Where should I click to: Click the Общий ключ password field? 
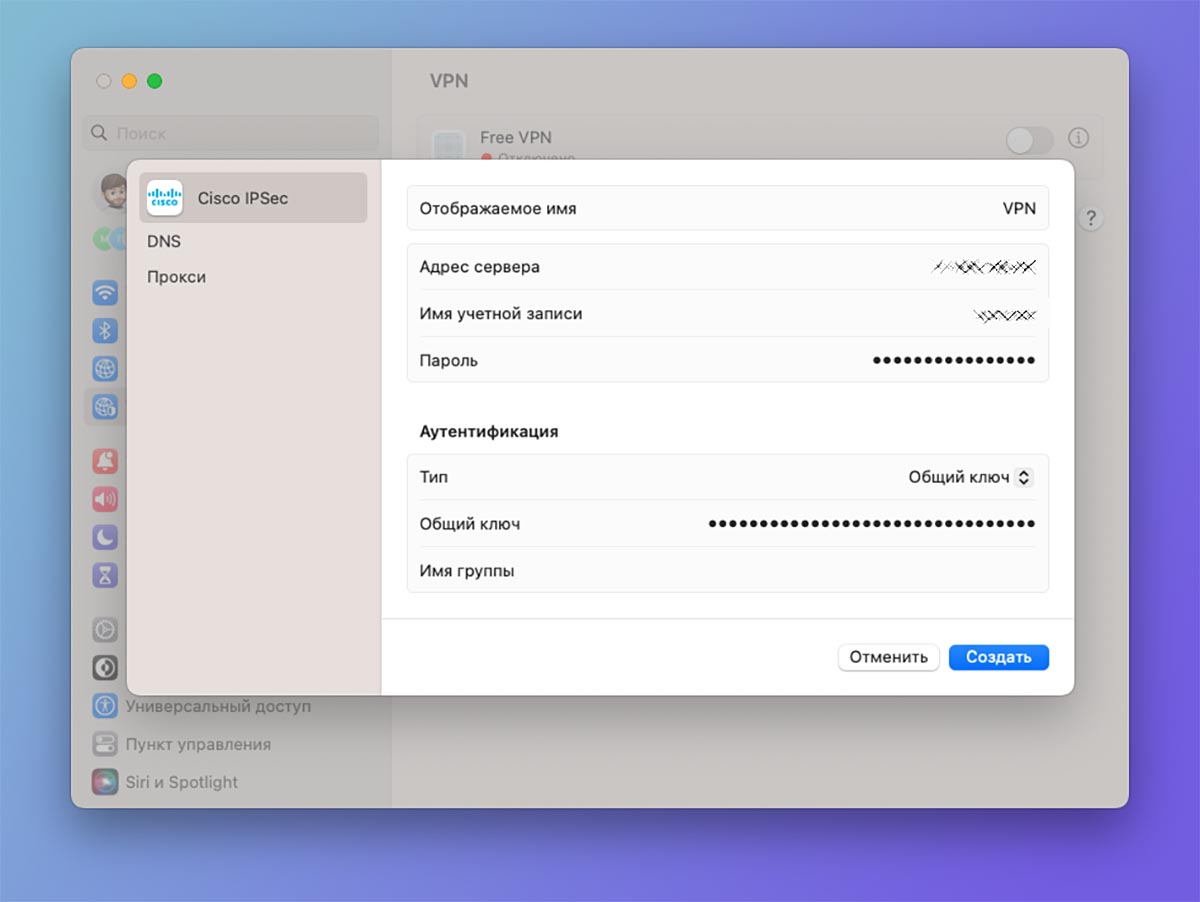click(728, 524)
